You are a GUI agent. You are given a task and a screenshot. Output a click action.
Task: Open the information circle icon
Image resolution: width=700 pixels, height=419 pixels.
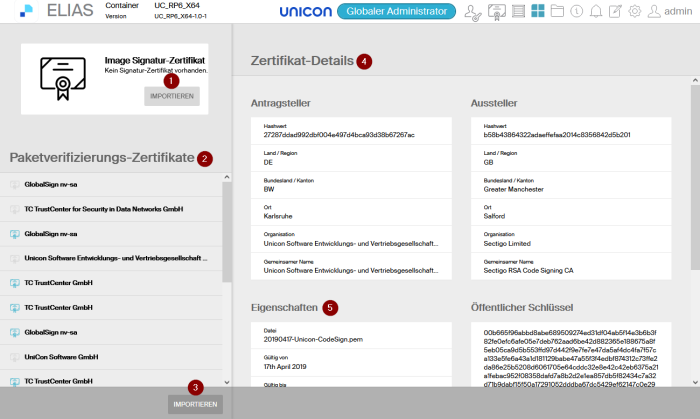pyautogui.click(x=576, y=11)
